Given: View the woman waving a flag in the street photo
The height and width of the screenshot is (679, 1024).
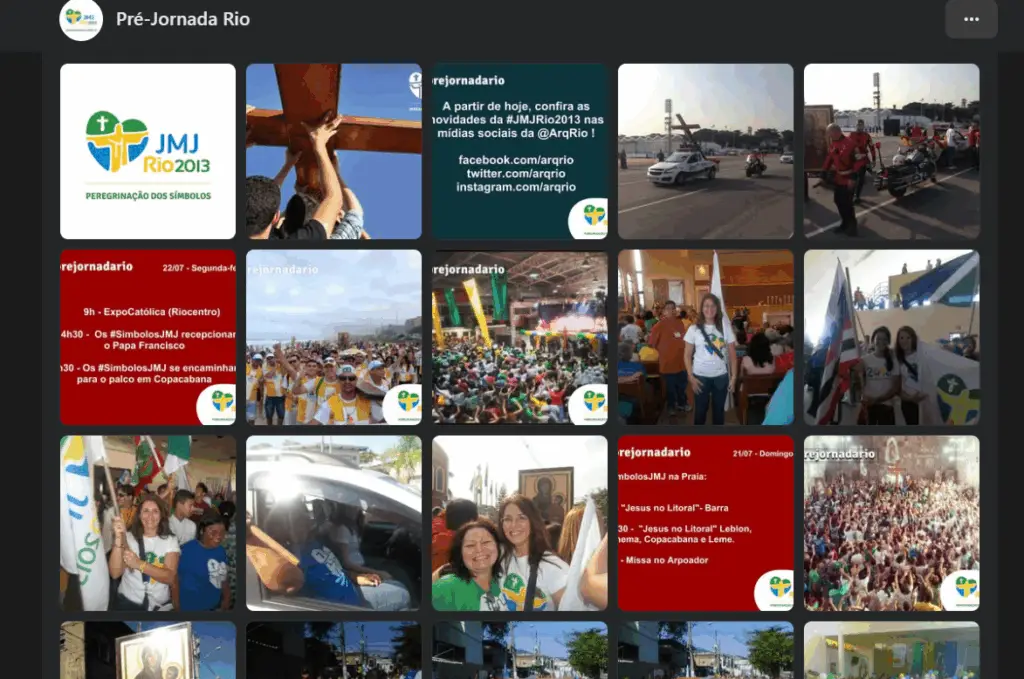Looking at the screenshot, I should click(148, 522).
